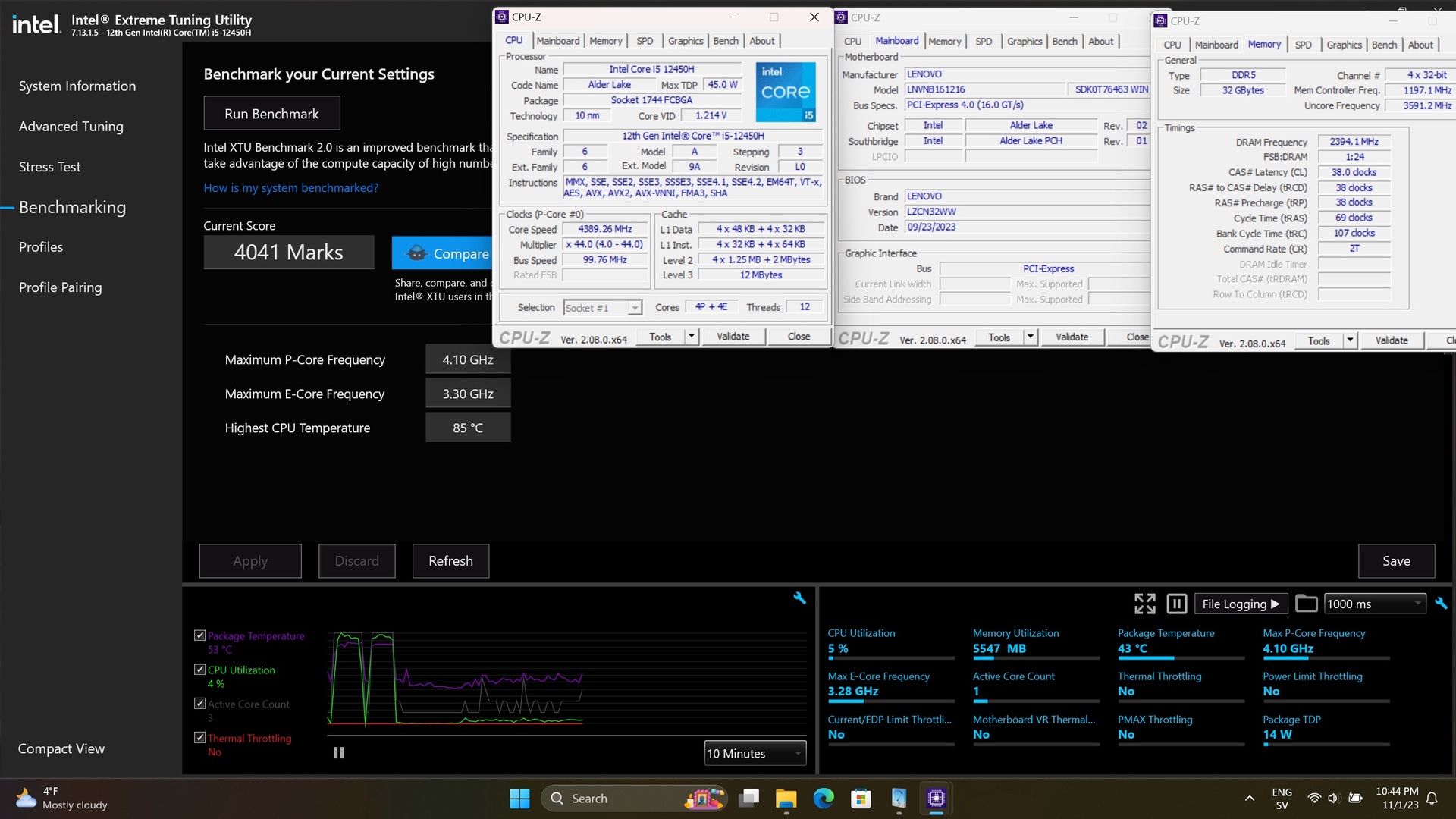Switch to the CPU-Z taskbar icon
1456x819 pixels.
click(x=937, y=799)
